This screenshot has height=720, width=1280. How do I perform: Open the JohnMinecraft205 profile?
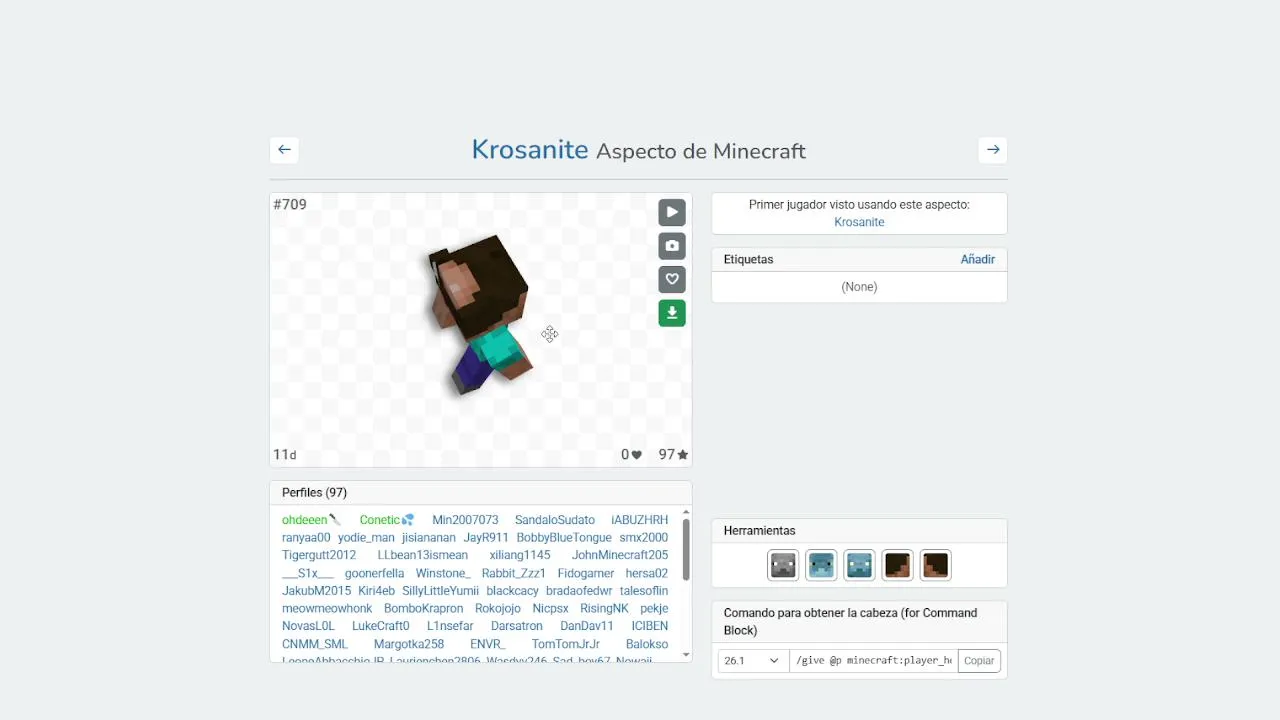(x=620, y=555)
